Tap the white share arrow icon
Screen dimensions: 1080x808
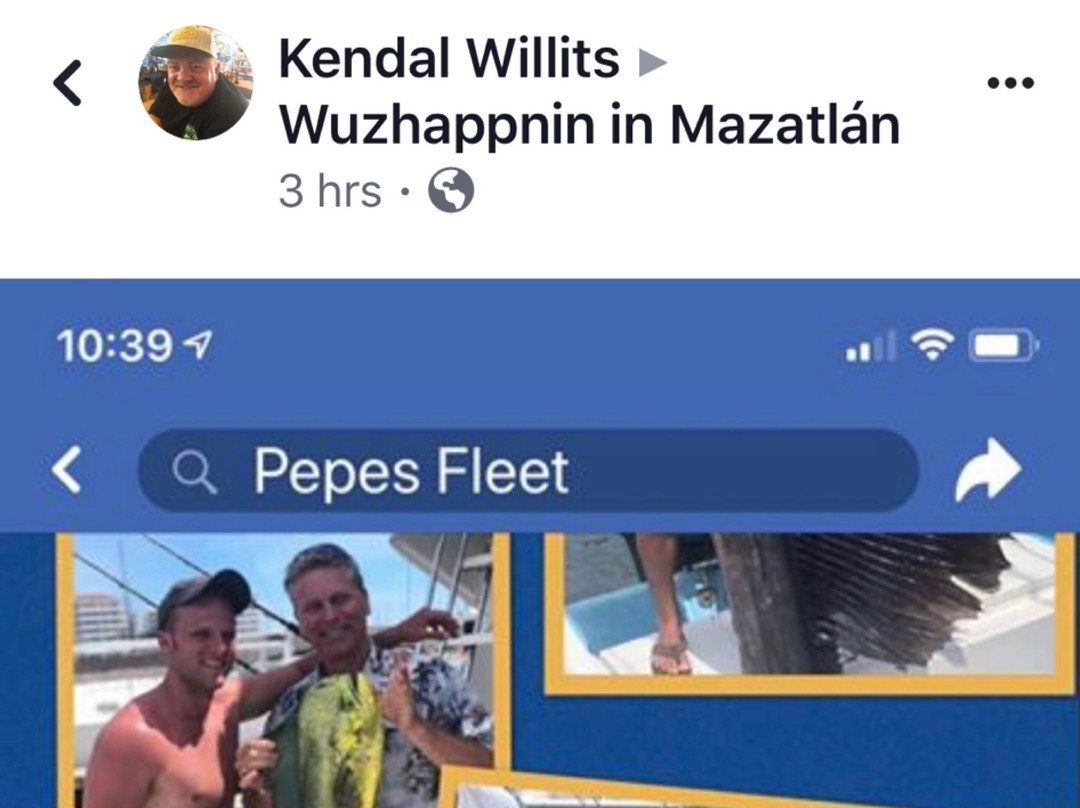[x=988, y=470]
